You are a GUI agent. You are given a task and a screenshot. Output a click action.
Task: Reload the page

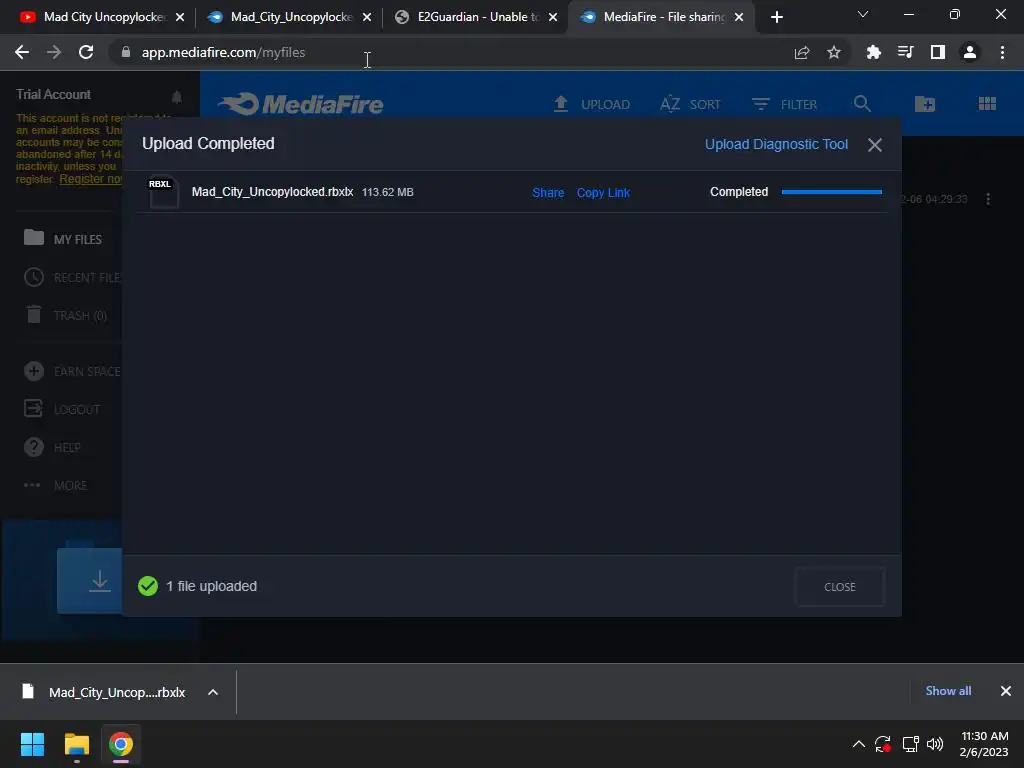pos(86,52)
